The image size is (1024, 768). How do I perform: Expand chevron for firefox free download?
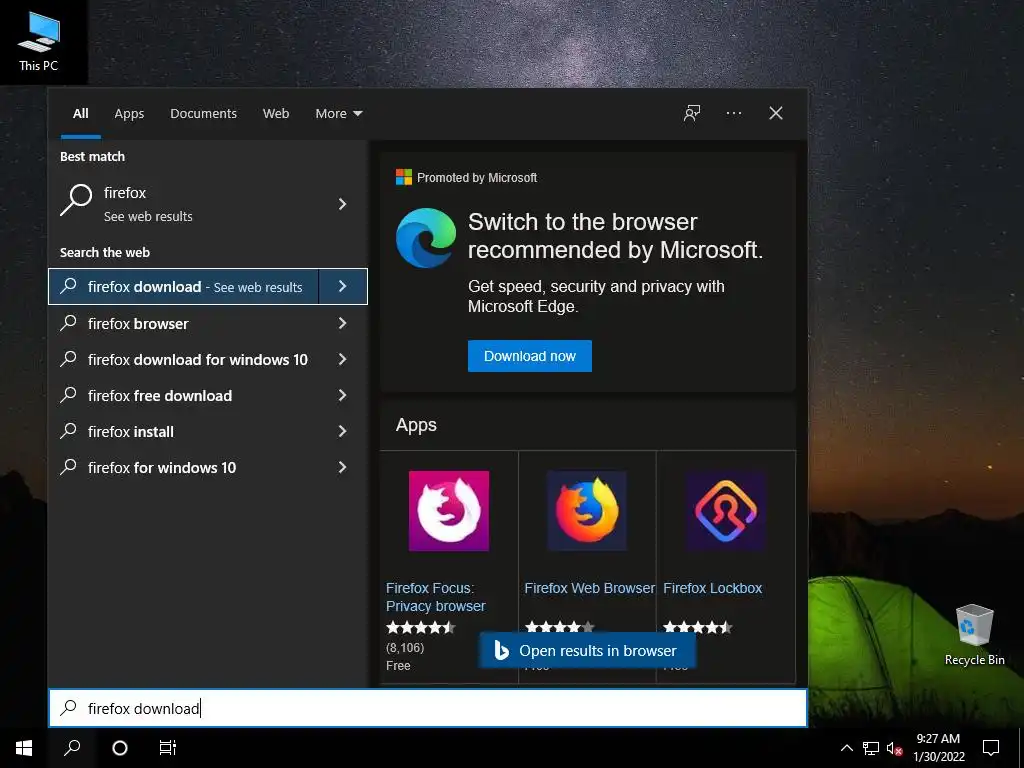342,394
